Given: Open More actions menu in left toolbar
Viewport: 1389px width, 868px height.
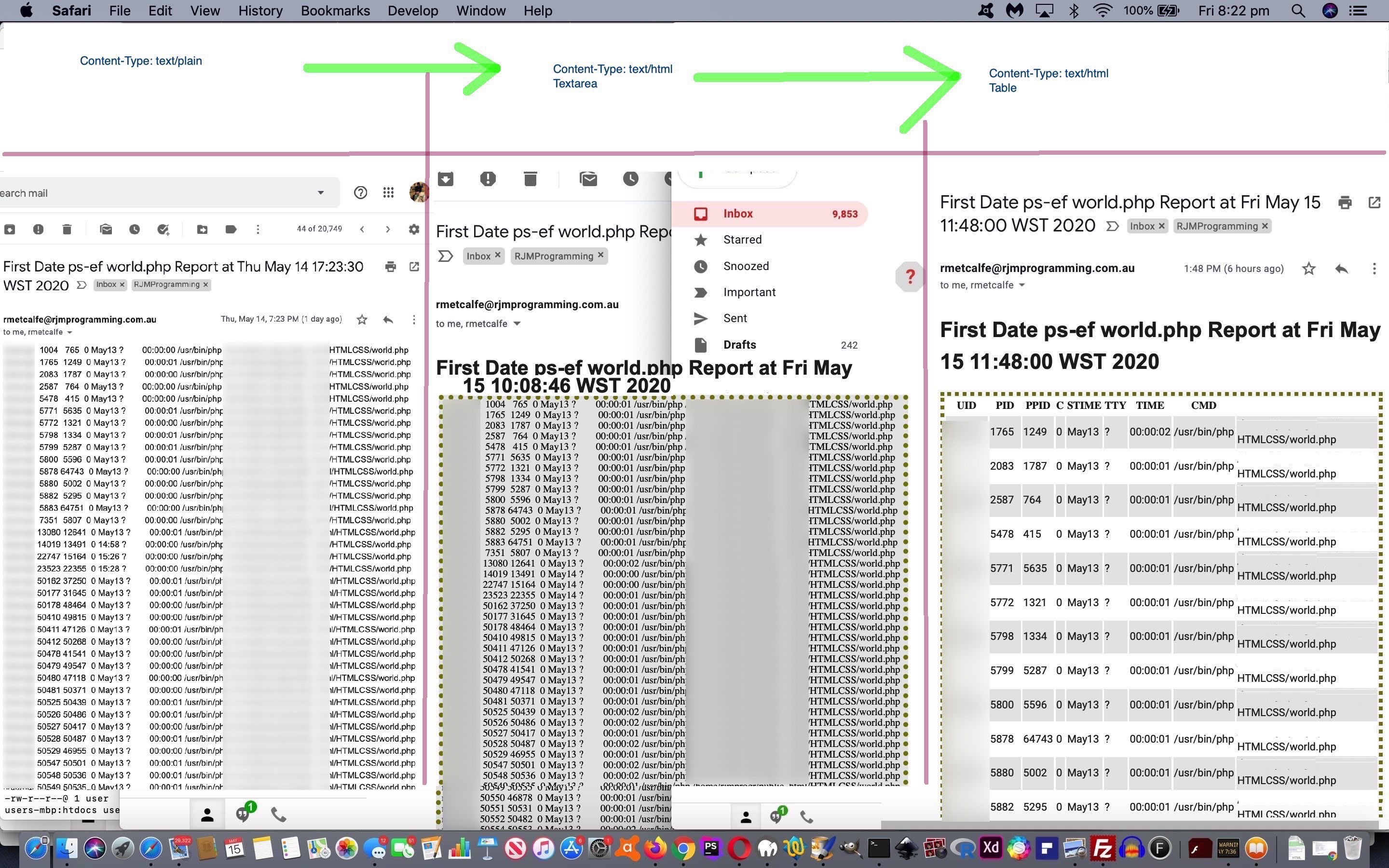Looking at the screenshot, I should tap(258, 229).
